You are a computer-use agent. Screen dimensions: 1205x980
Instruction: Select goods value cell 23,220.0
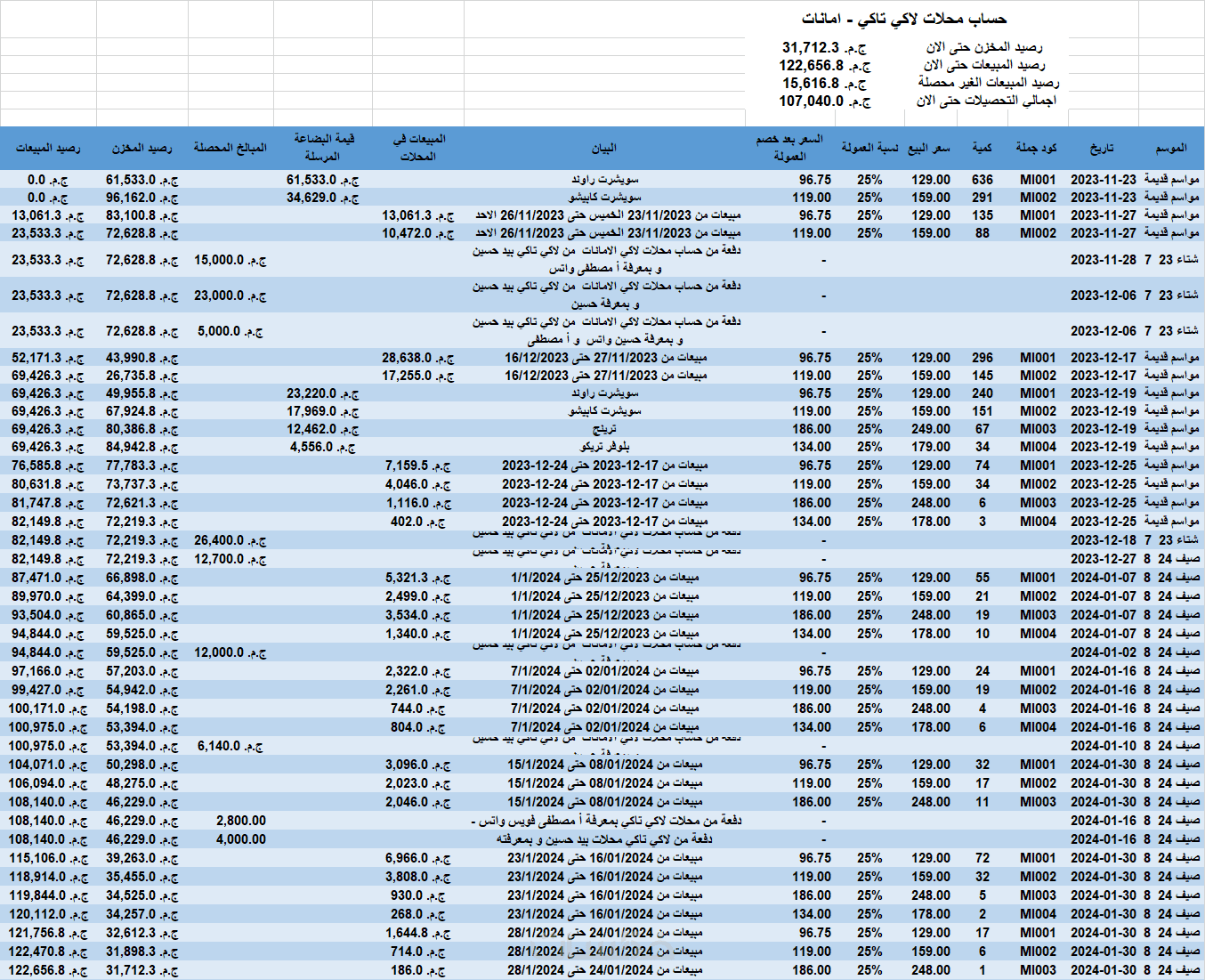(322, 393)
